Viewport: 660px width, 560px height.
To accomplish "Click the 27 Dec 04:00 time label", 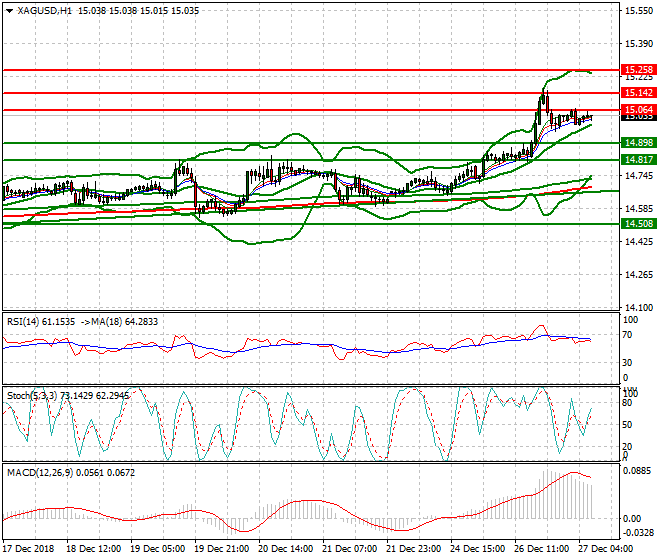I will point(605,549).
